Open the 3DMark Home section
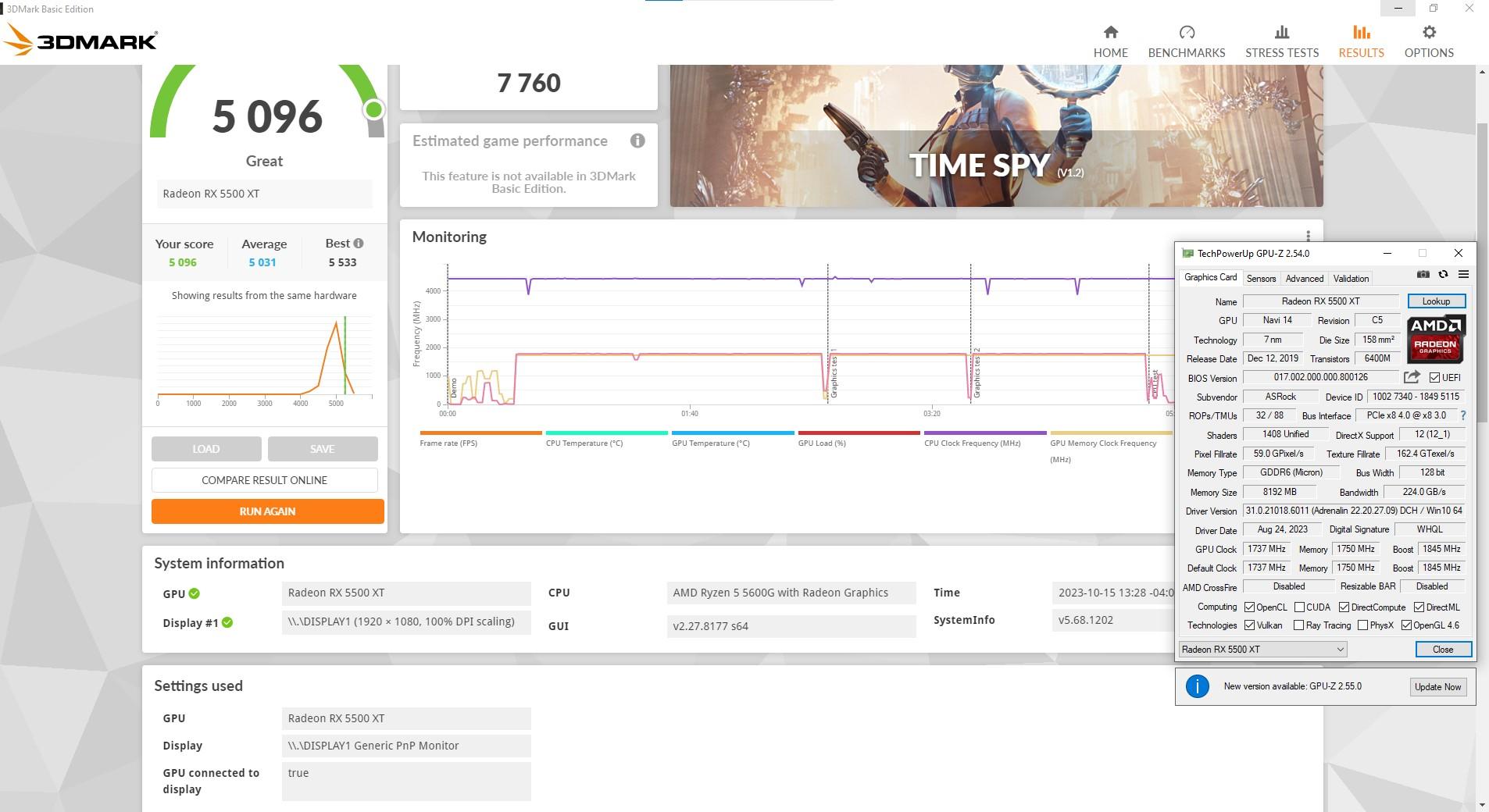Screen dimensions: 1489x812 point(1110,41)
